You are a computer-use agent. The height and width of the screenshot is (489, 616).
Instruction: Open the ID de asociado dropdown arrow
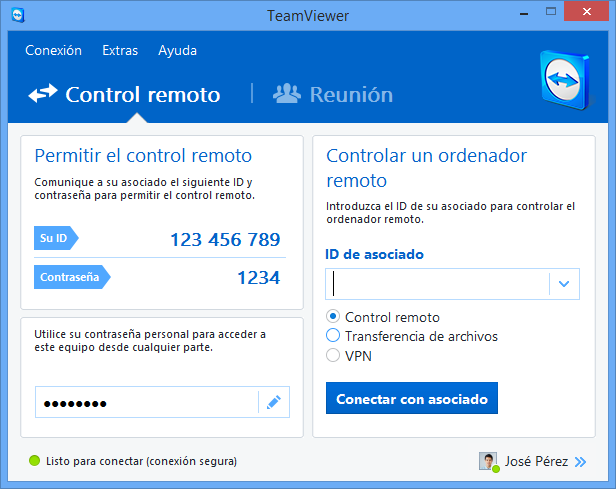click(564, 284)
